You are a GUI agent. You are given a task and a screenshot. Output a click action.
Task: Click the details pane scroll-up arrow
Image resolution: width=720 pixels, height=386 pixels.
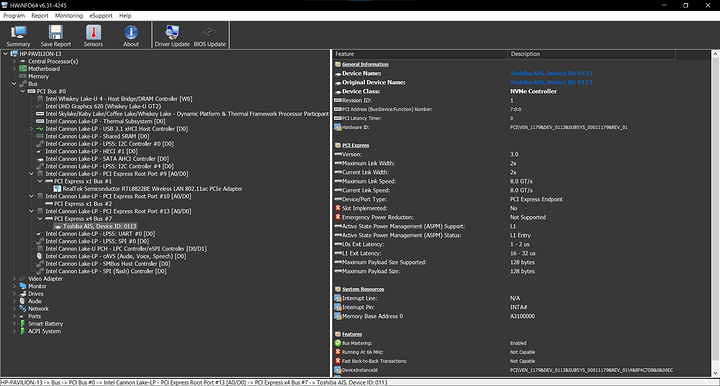click(715, 54)
